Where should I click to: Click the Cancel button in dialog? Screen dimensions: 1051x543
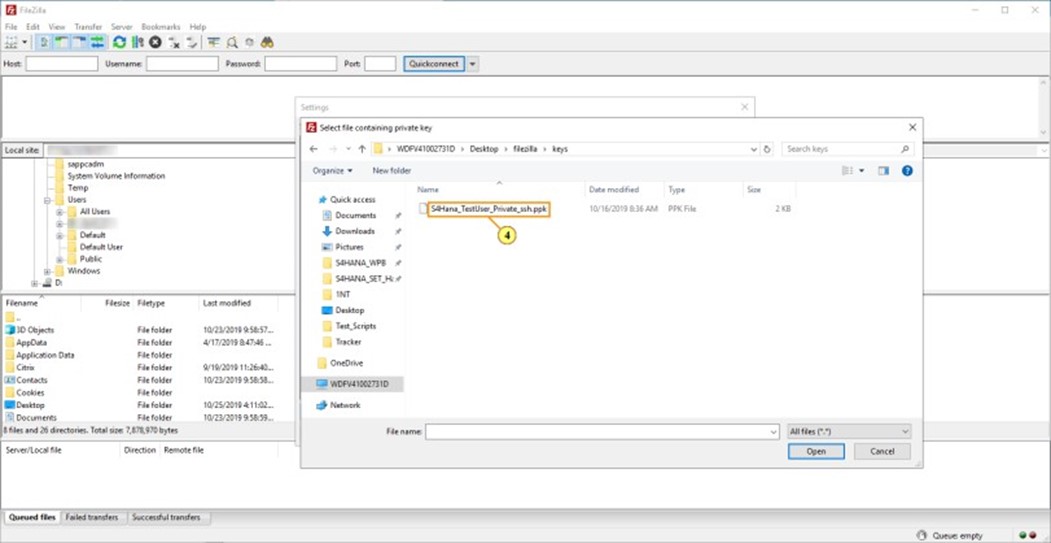point(882,452)
